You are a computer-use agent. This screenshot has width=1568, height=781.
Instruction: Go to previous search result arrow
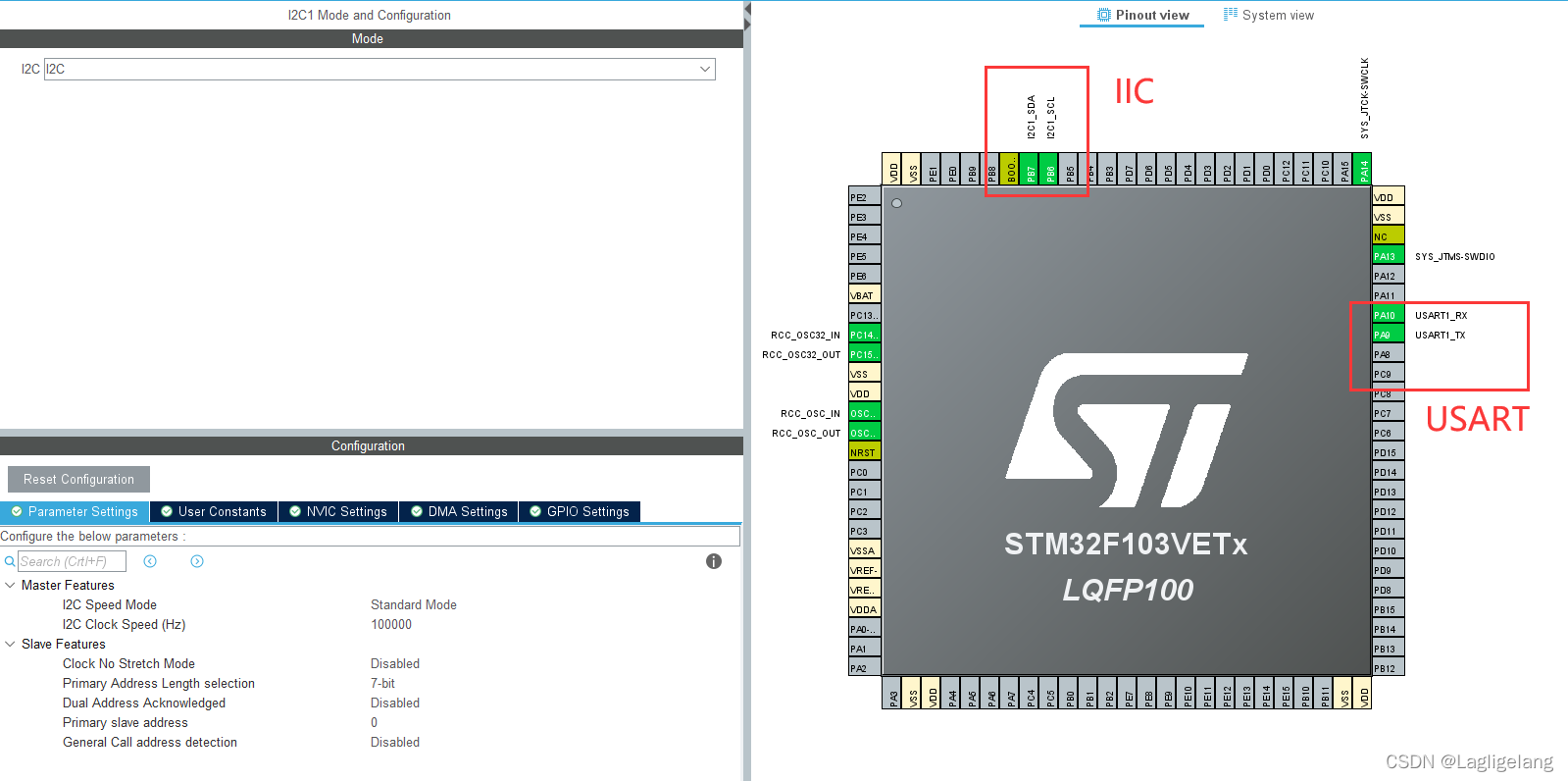(x=150, y=561)
